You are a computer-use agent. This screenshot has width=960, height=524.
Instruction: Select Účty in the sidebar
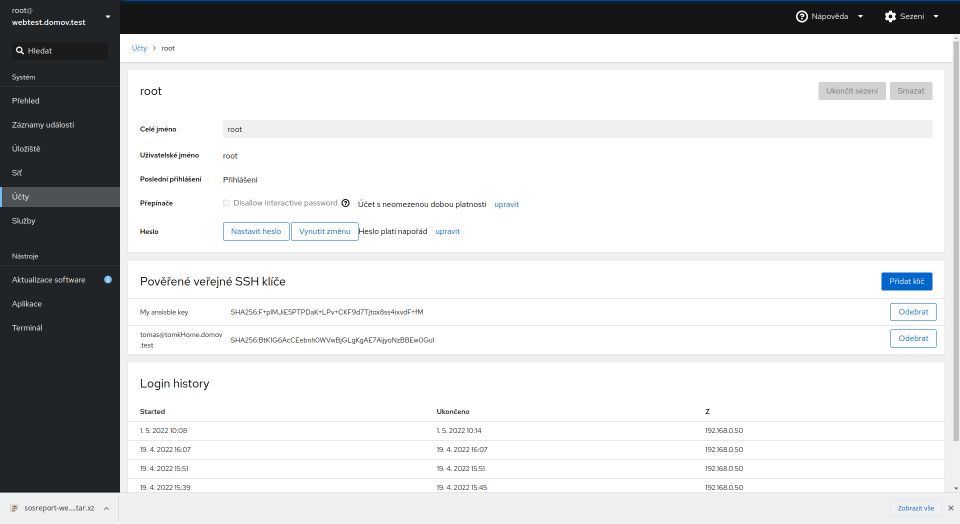click(x=60, y=196)
